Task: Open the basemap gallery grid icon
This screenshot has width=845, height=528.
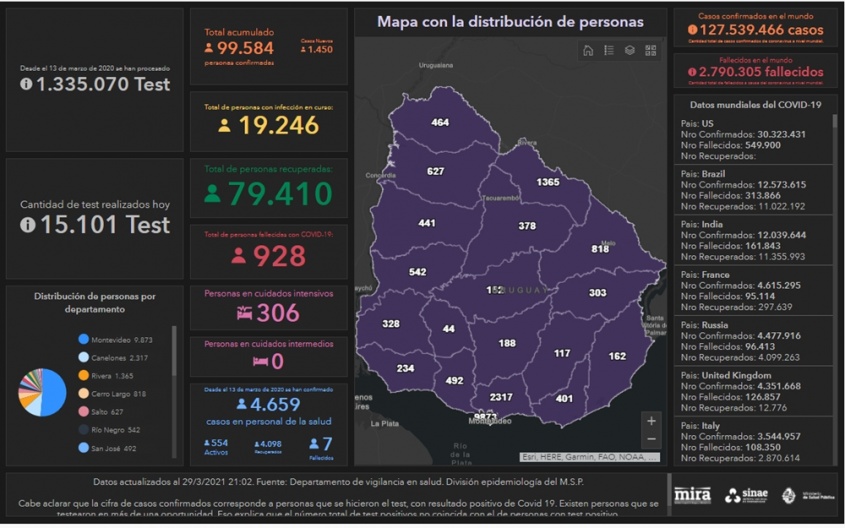Action: [x=651, y=51]
